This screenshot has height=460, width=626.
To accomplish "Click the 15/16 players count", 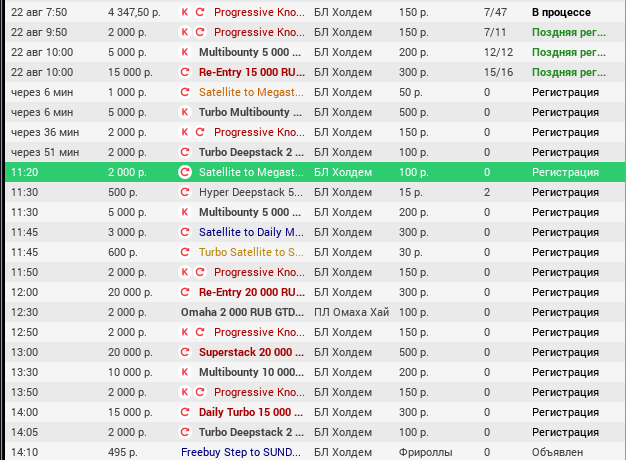I will pos(498,72).
